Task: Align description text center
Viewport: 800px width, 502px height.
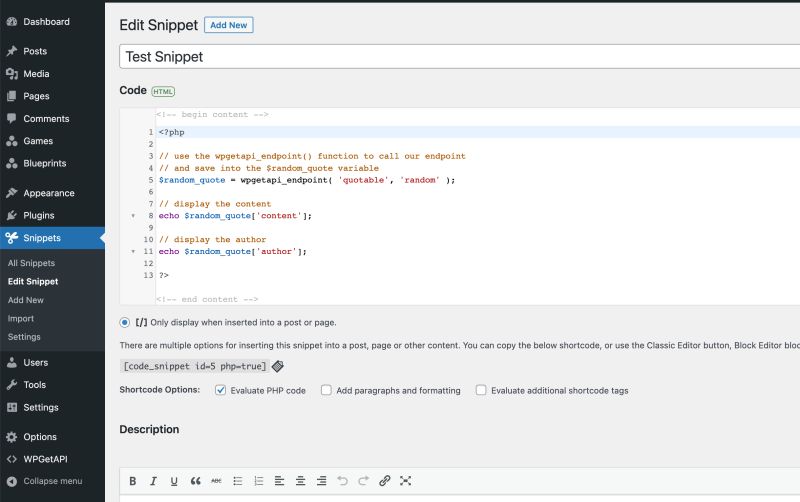Action: coord(301,481)
